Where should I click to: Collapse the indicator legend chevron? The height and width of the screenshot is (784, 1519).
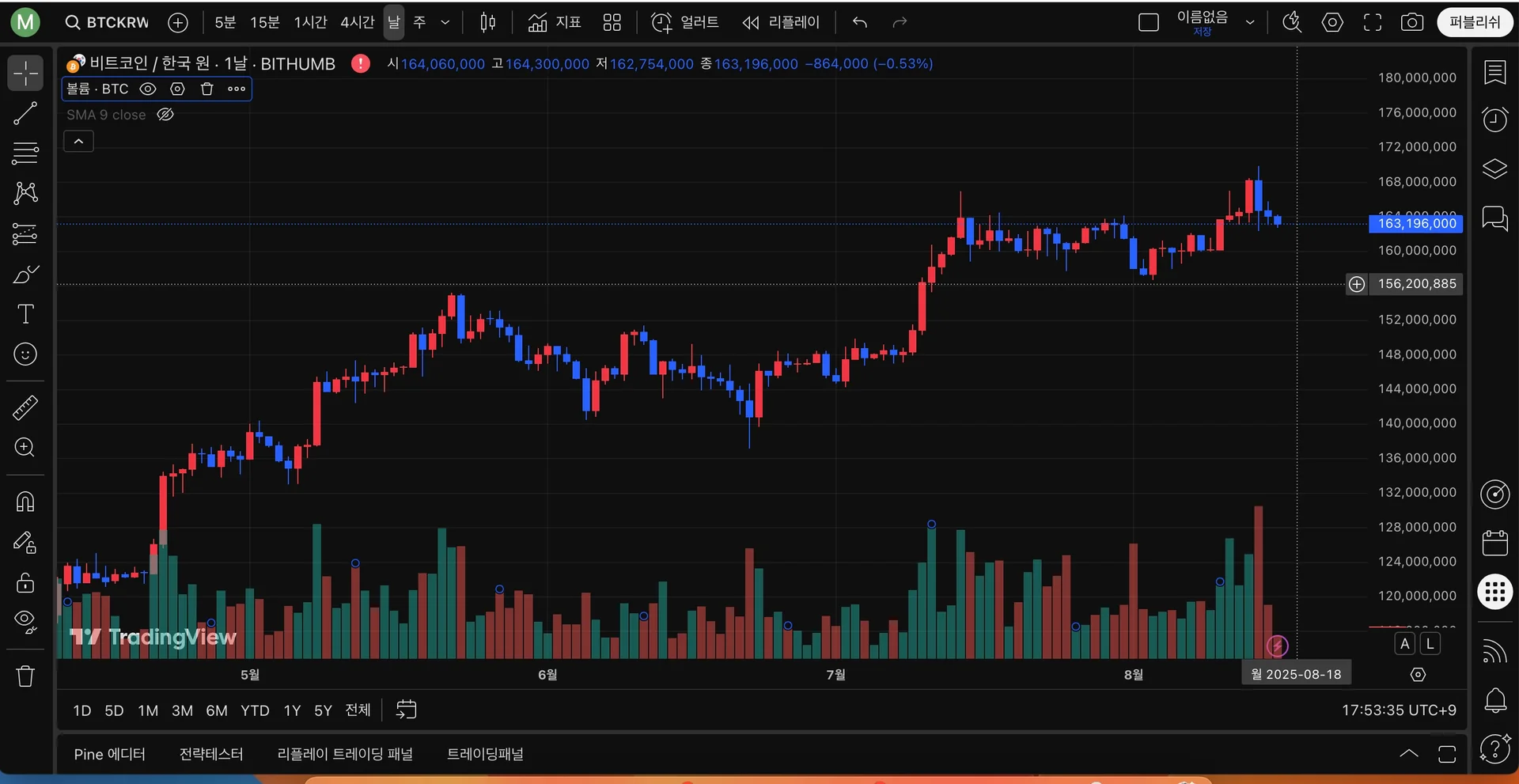click(78, 142)
